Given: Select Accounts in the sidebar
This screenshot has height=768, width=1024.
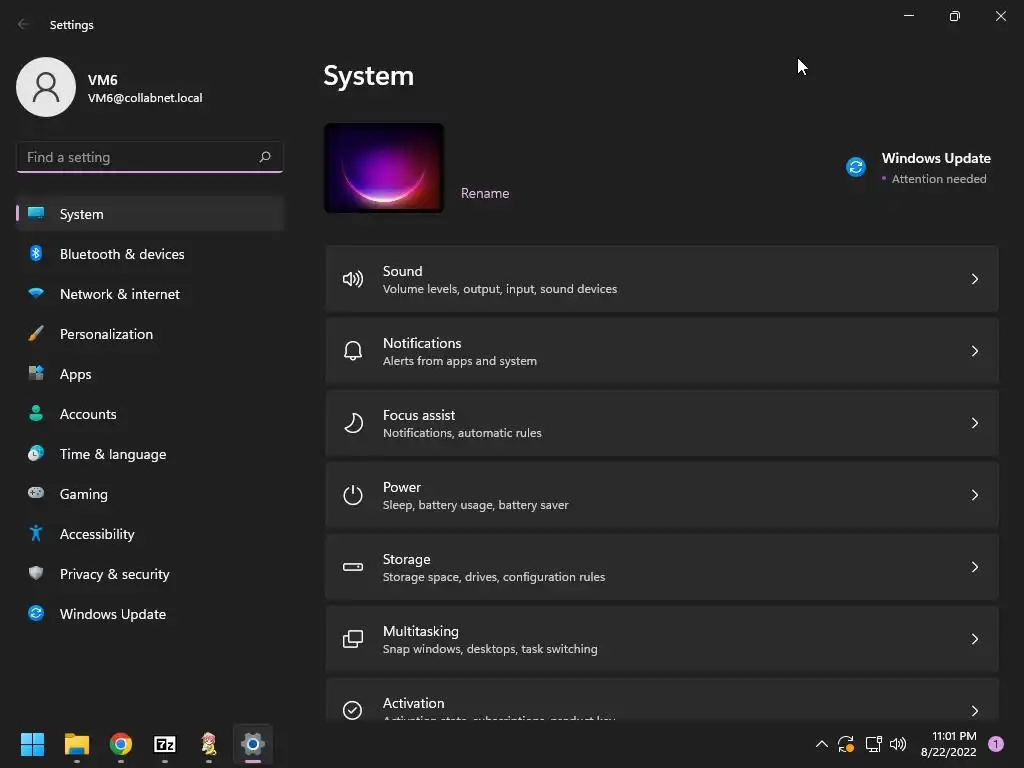Looking at the screenshot, I should point(150,414).
